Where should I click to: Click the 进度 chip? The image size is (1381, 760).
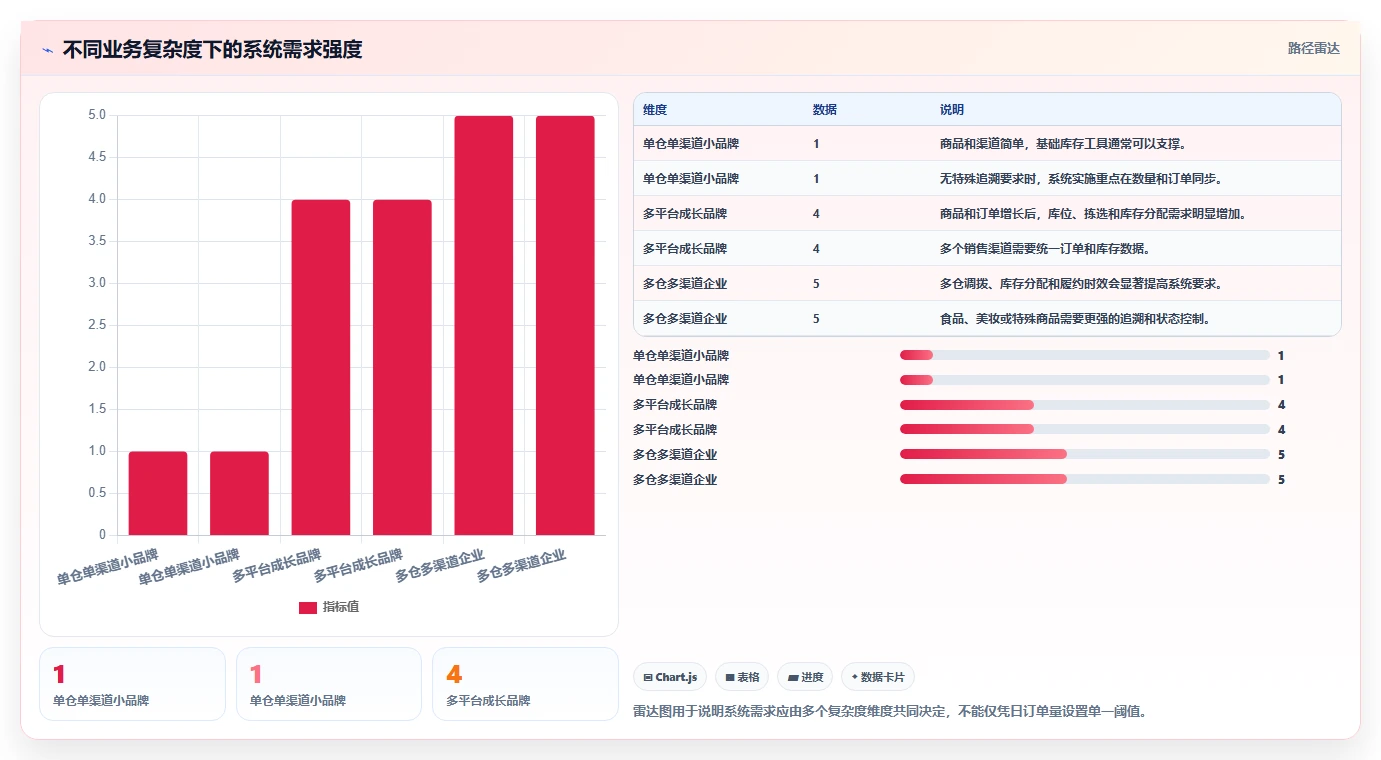(x=805, y=677)
